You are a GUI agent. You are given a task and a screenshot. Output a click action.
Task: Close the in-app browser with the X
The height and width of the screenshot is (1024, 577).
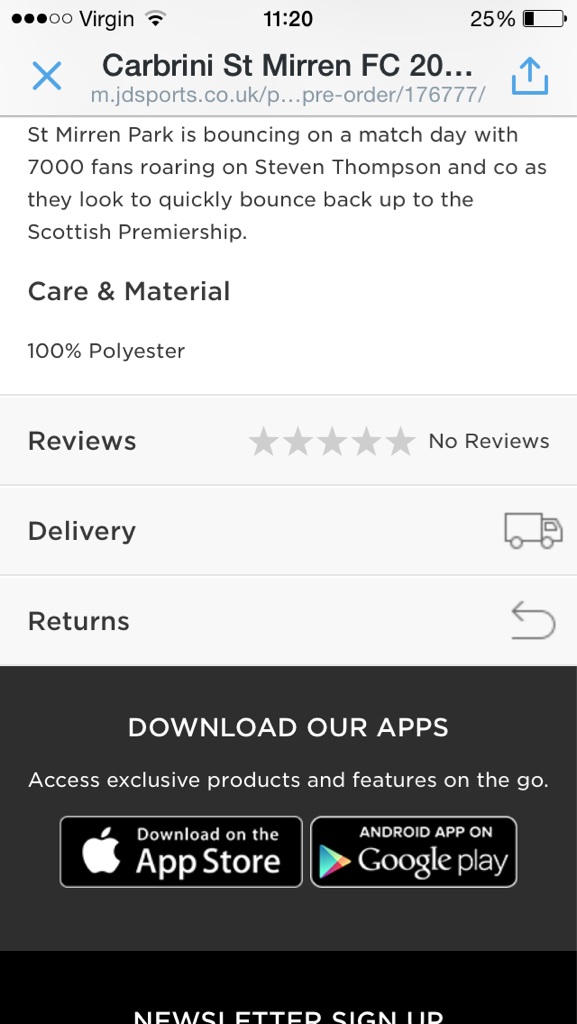pos(47,76)
